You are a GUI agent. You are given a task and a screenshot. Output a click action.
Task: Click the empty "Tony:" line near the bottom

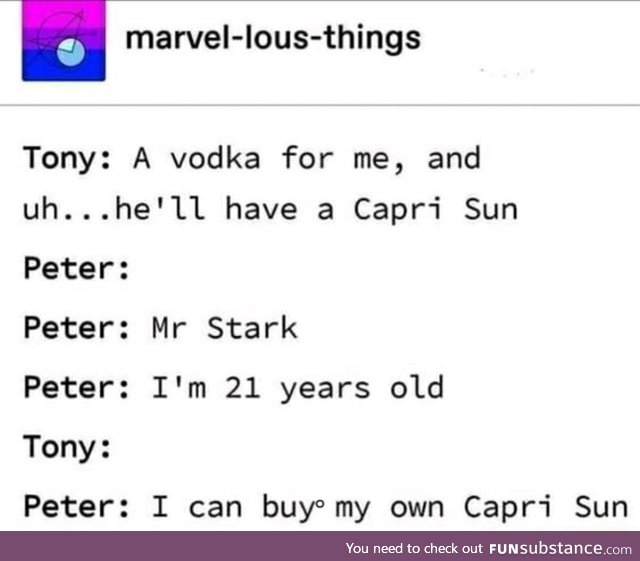(x=67, y=447)
